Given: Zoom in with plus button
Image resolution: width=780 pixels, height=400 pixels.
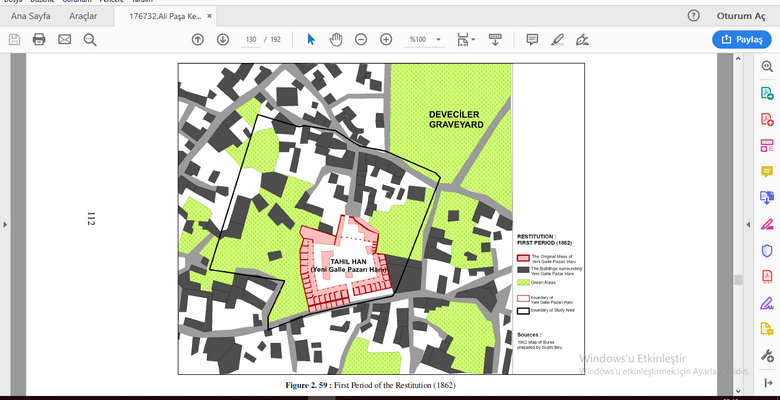Looking at the screenshot, I should (385, 39).
